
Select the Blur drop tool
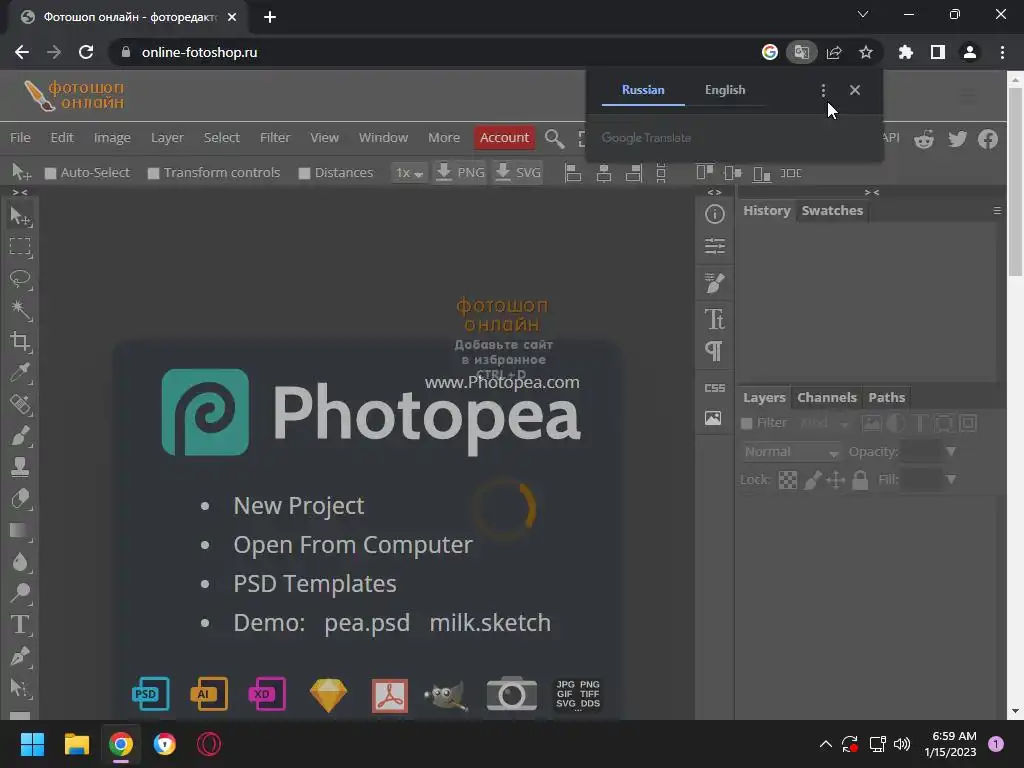(x=20, y=562)
